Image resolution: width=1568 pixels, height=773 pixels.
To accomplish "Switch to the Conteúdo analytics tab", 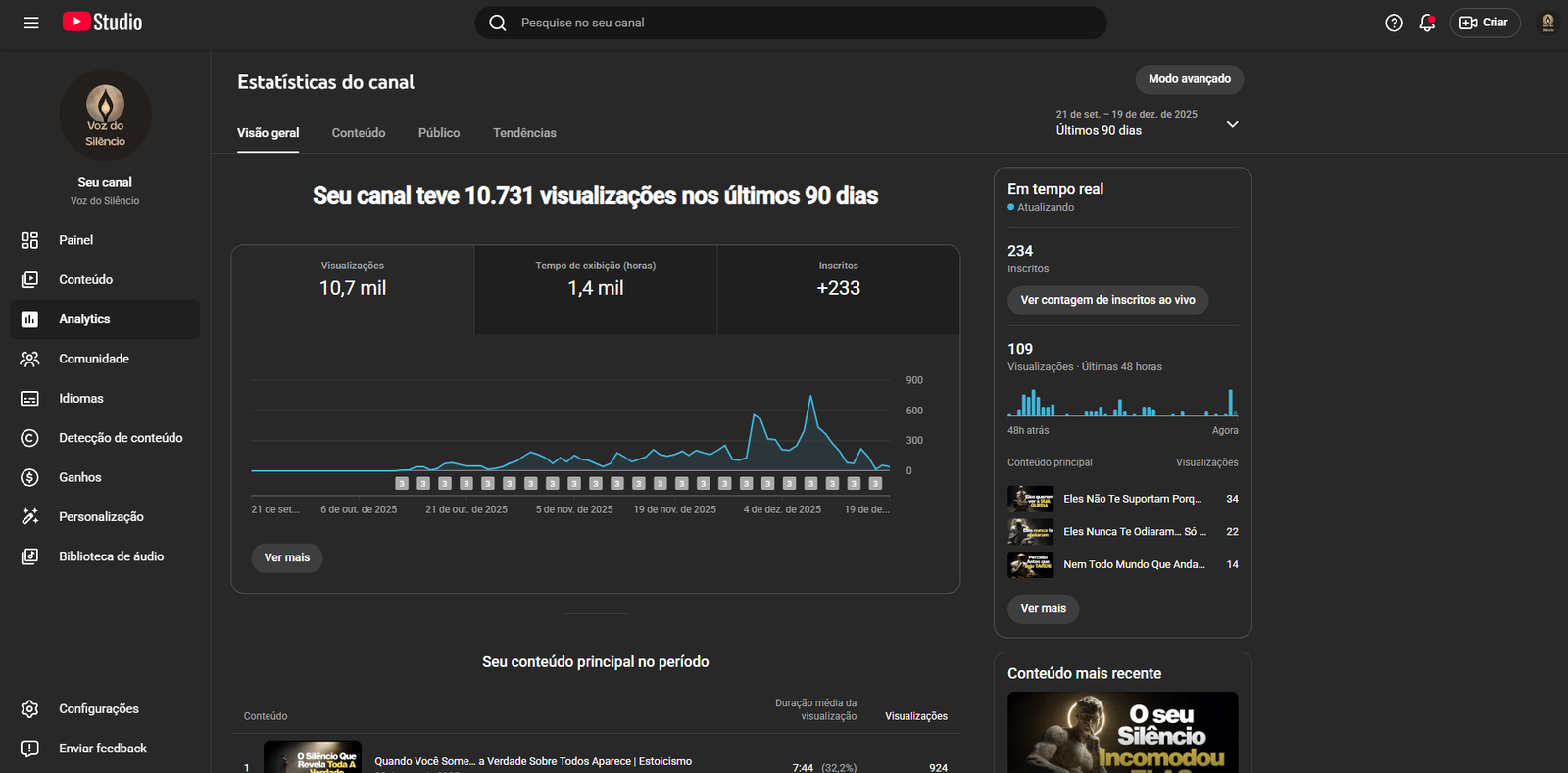I will coord(359,133).
